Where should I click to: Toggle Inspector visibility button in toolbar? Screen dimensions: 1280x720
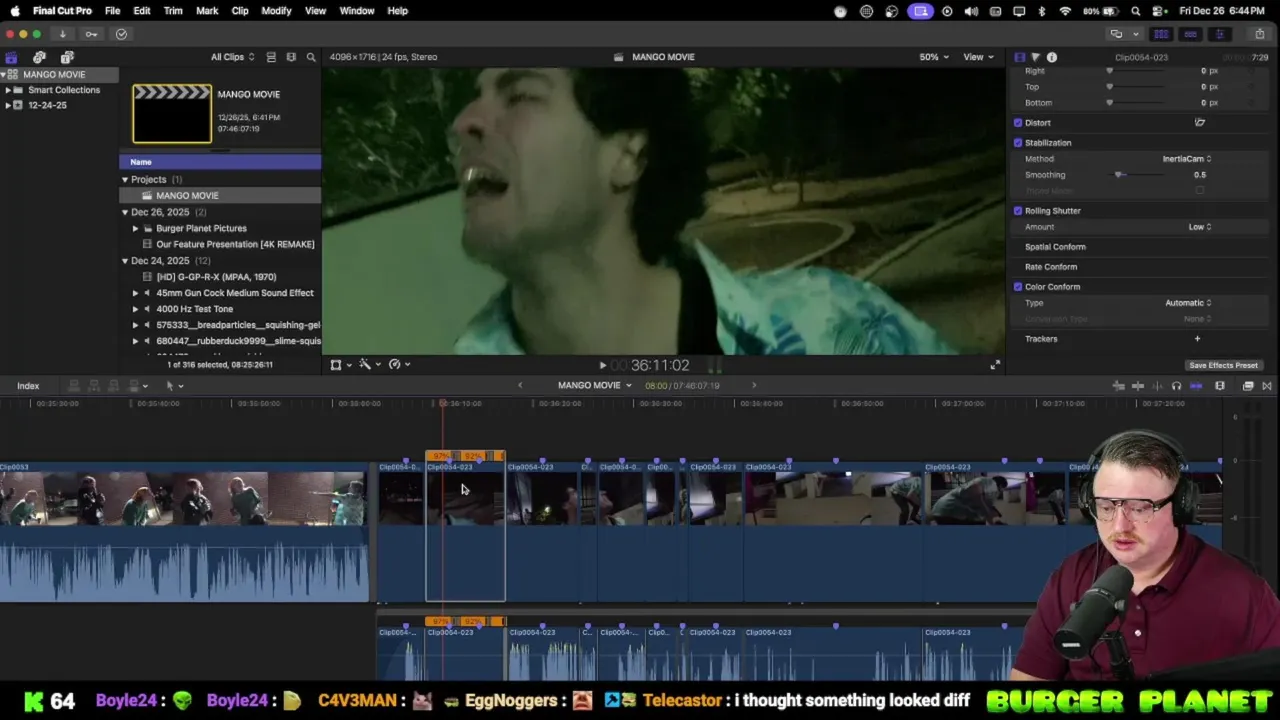1219,34
